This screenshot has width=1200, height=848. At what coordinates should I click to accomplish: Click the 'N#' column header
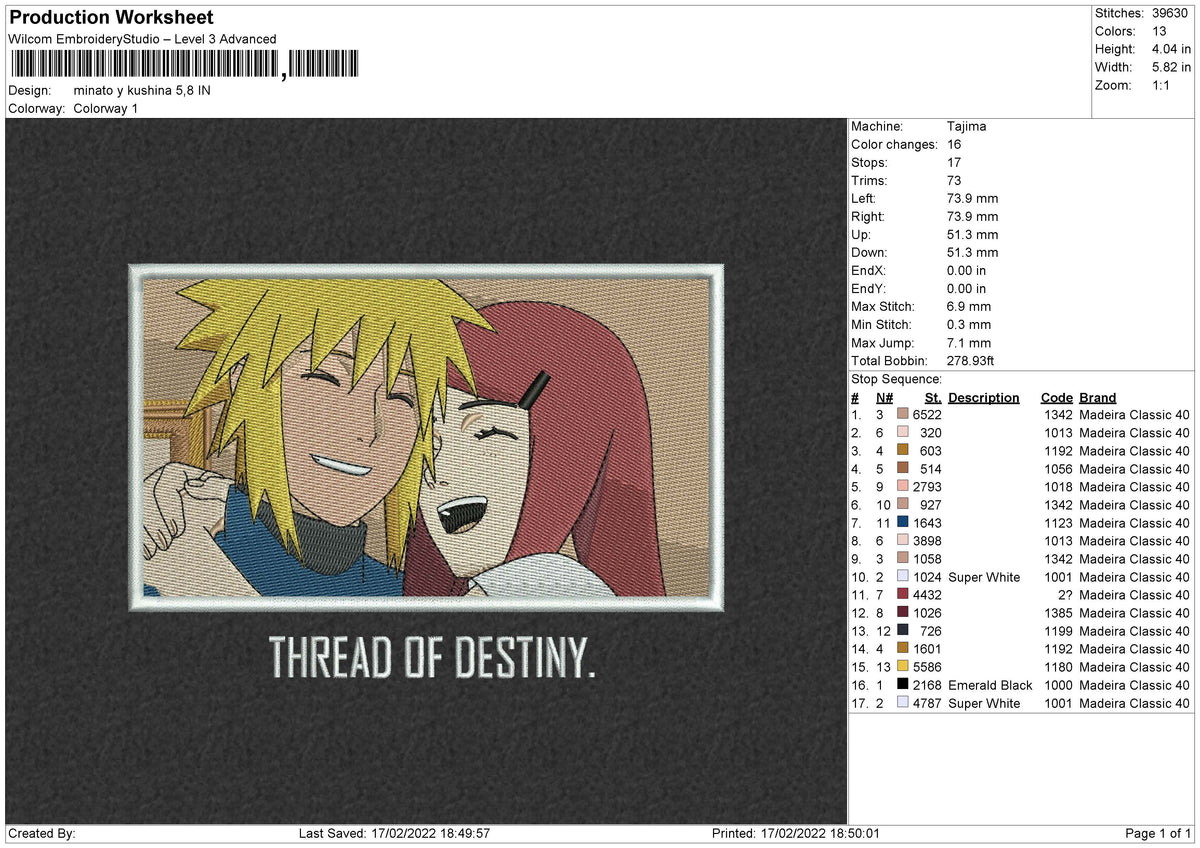click(884, 397)
